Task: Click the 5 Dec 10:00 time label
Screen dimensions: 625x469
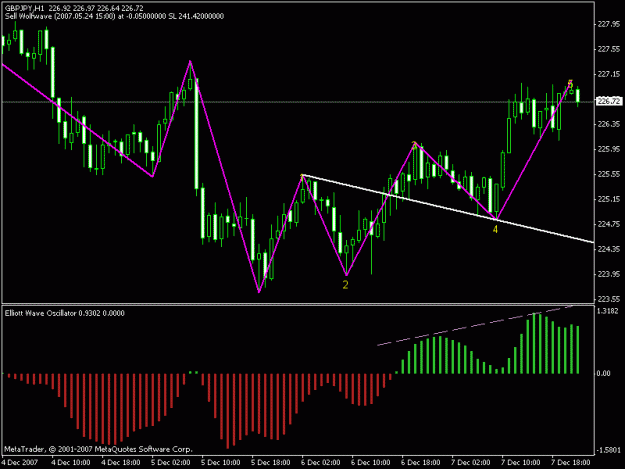Action: click(x=220, y=463)
